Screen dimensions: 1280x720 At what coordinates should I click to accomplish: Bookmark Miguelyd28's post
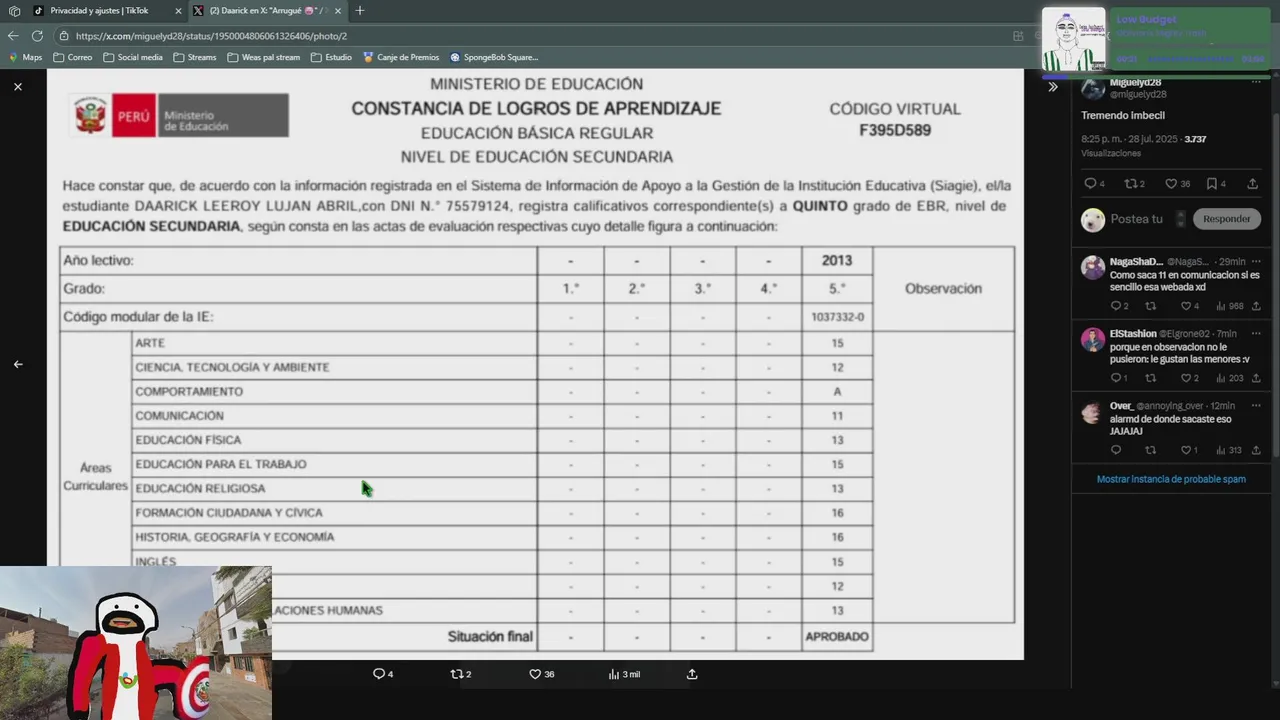1212,184
